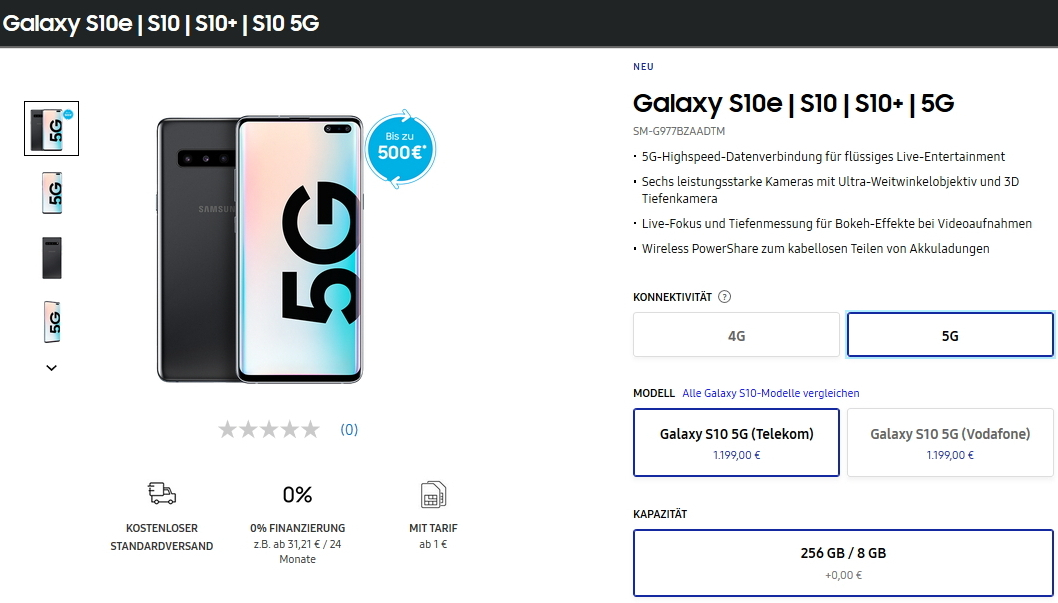
Task: Choose Galaxy S10 5G (Vodafone) model
Action: click(x=950, y=442)
